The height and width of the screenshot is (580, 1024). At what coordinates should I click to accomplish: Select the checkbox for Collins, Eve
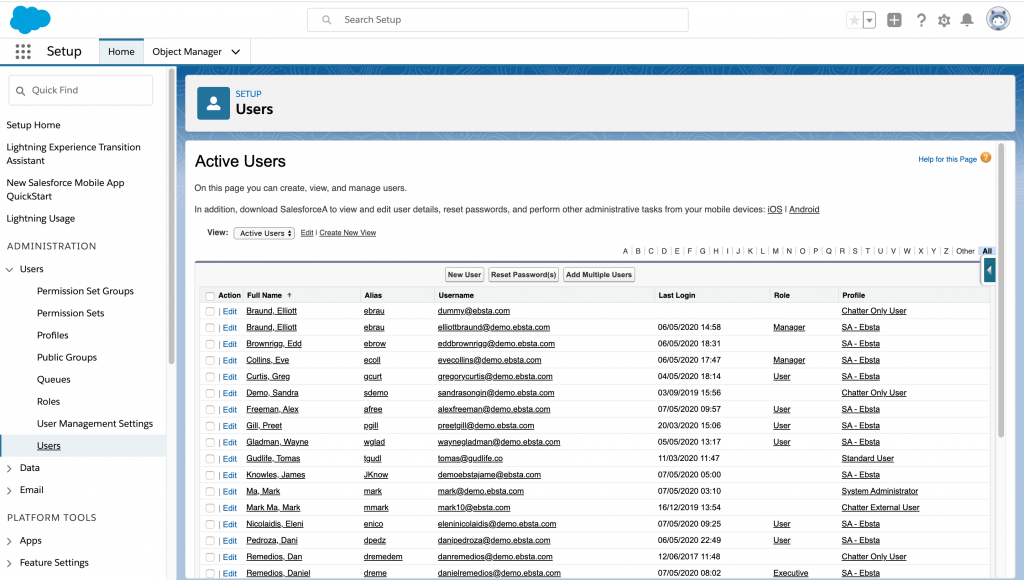coord(210,360)
